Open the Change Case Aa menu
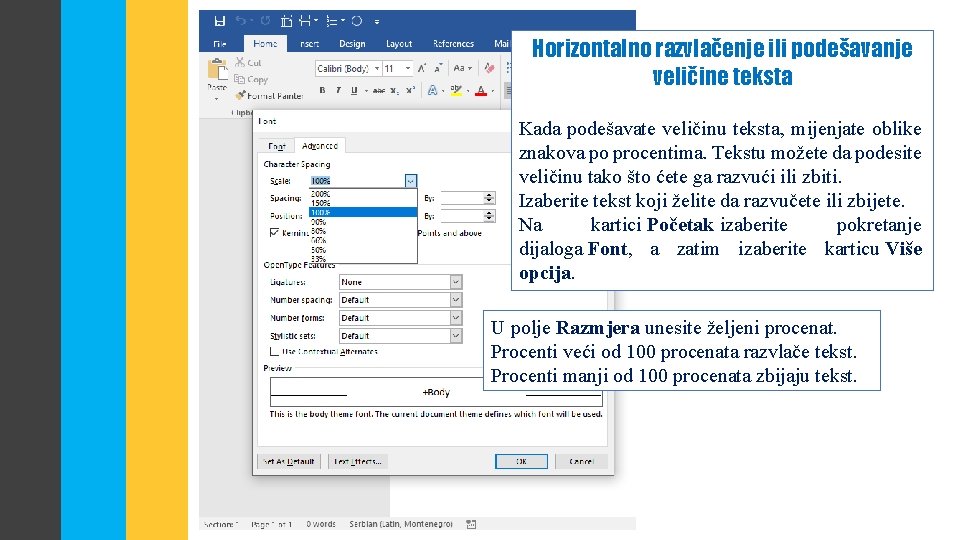 462,68
